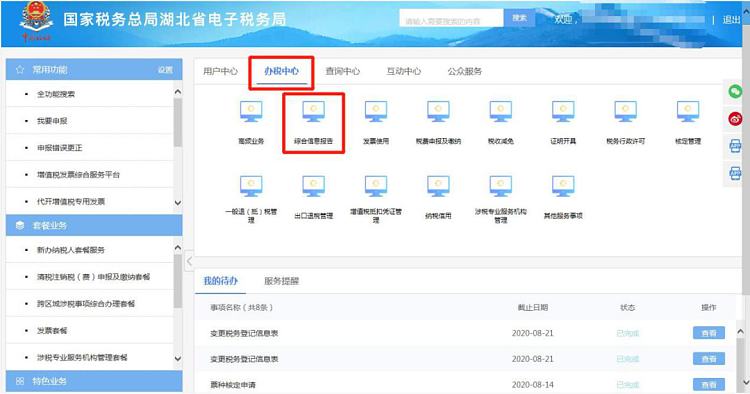This screenshot has width=750, height=394.
Task: Click 已完成 status in the 票种核定申请 row
Action: point(628,384)
